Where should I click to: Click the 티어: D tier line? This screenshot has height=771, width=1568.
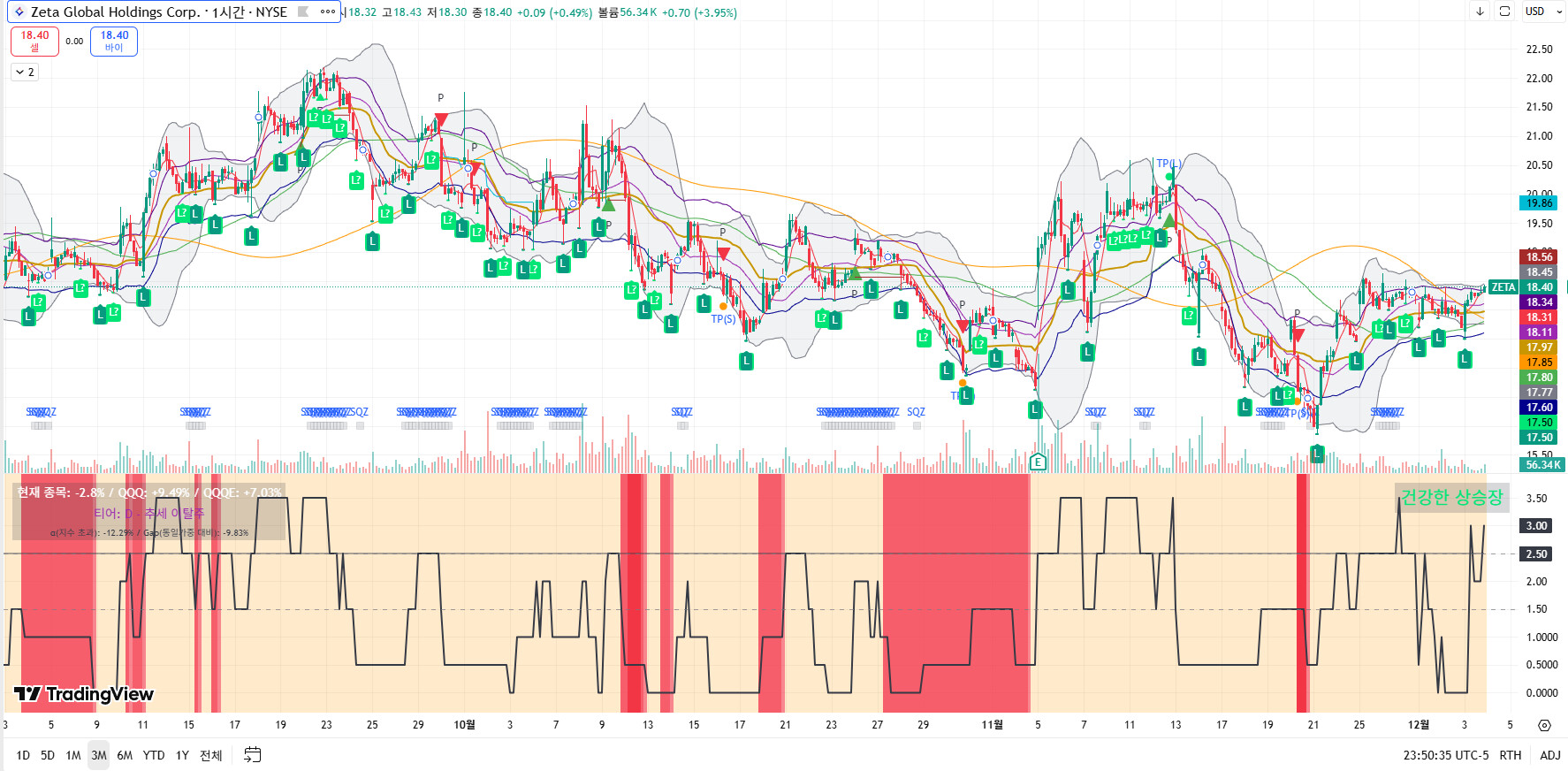[149, 514]
